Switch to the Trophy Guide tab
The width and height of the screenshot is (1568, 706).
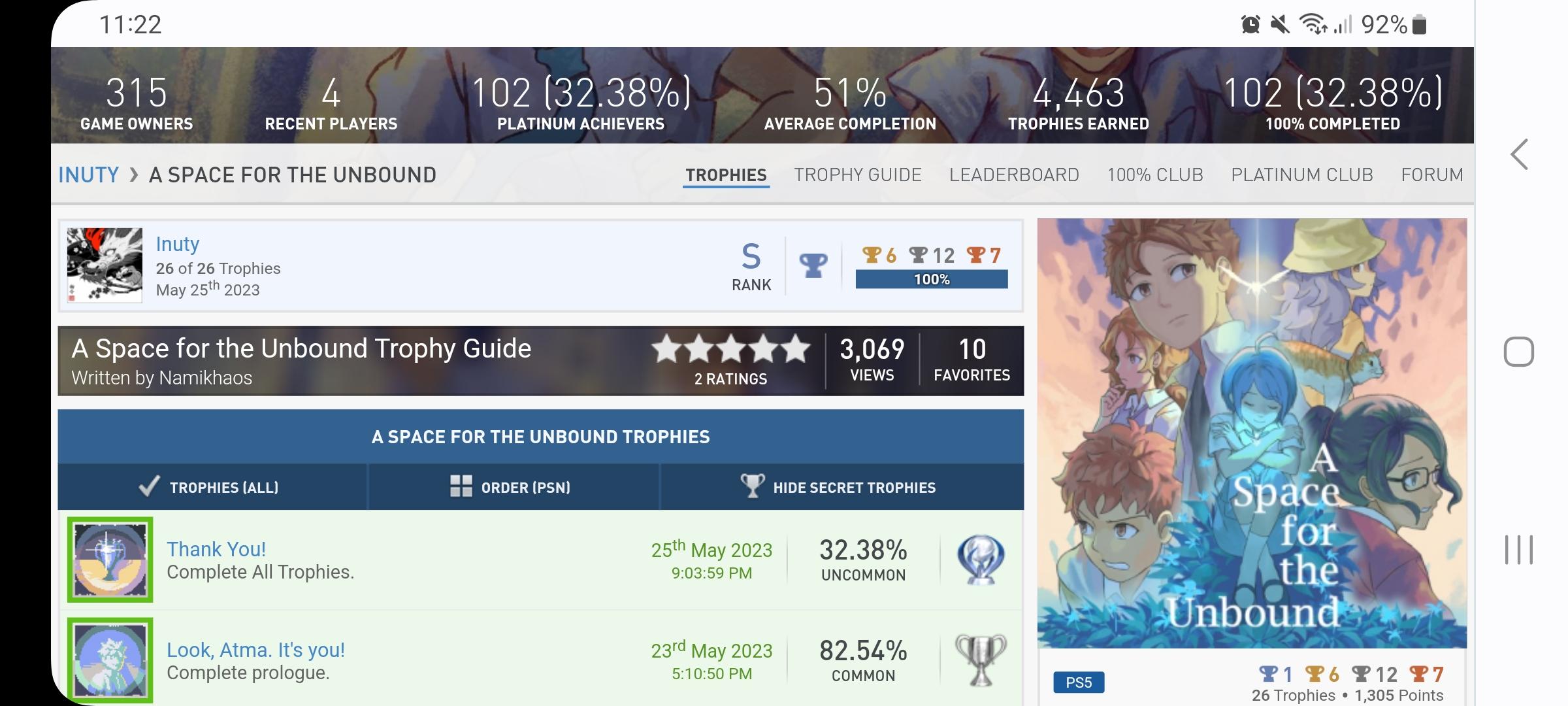coord(858,175)
